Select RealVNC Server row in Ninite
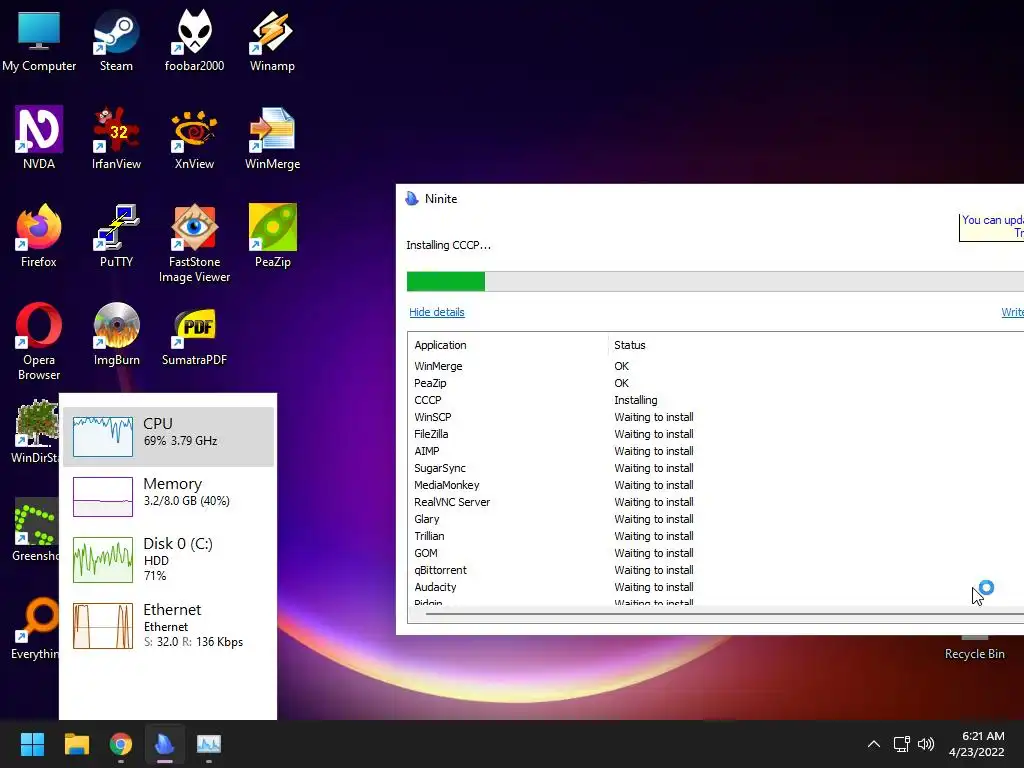1024x768 pixels. click(716, 502)
